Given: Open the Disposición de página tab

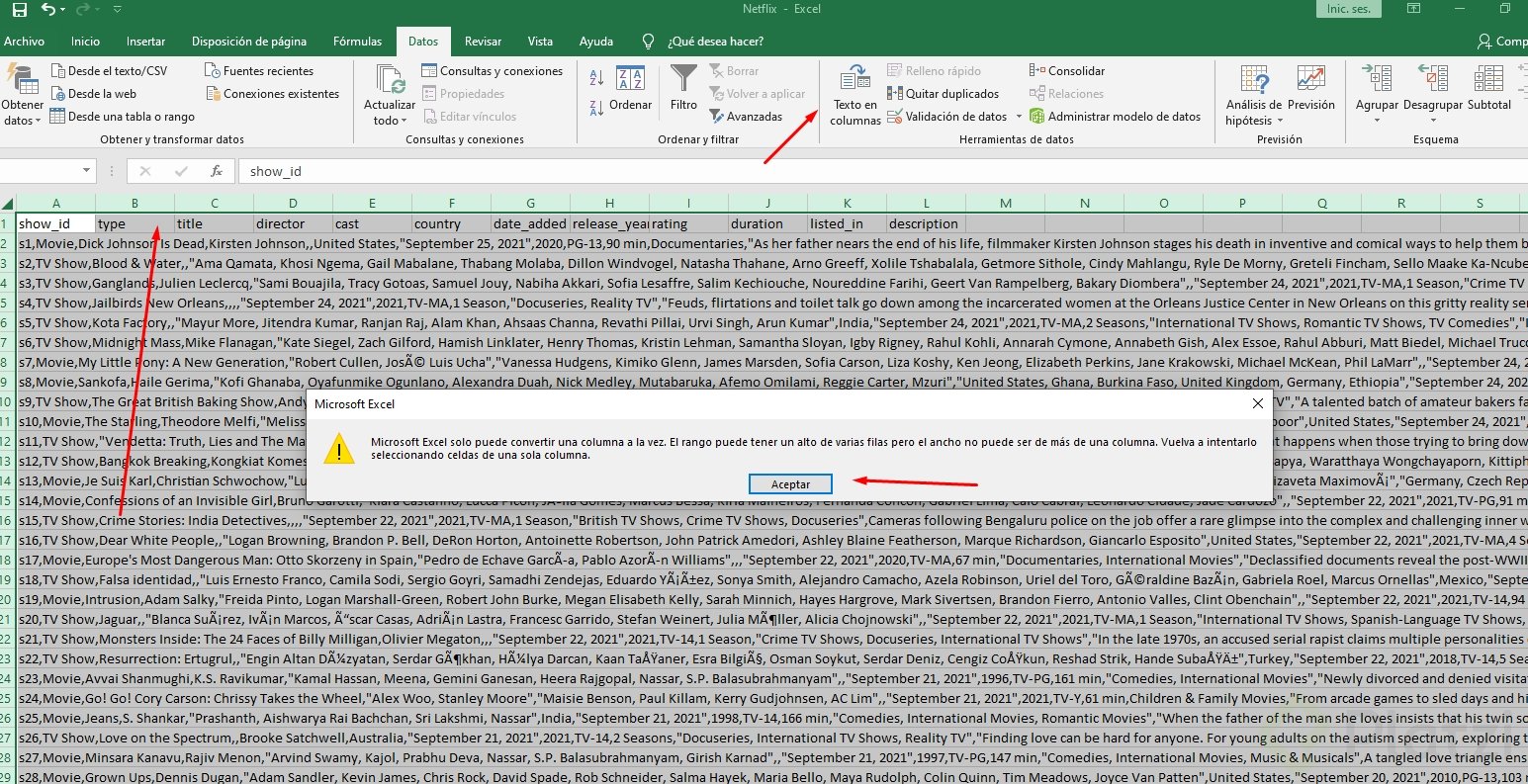Looking at the screenshot, I should tap(249, 42).
